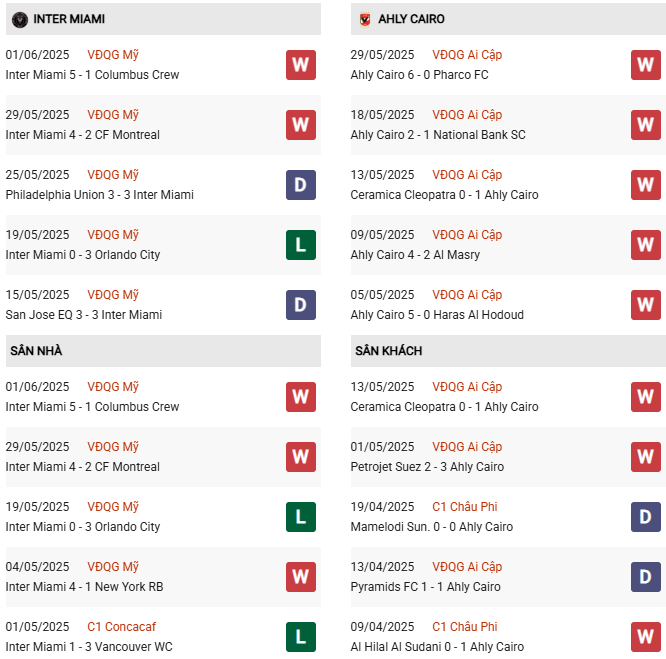The height and width of the screenshot is (659, 666).
Task: Click the Inter Miami club logo
Action: 20,19
